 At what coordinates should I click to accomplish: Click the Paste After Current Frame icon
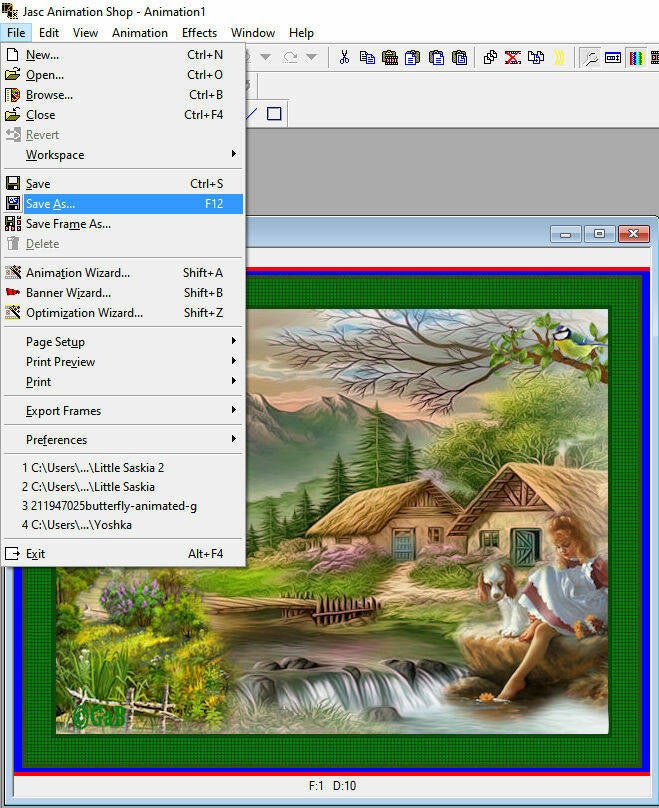click(x=436, y=57)
